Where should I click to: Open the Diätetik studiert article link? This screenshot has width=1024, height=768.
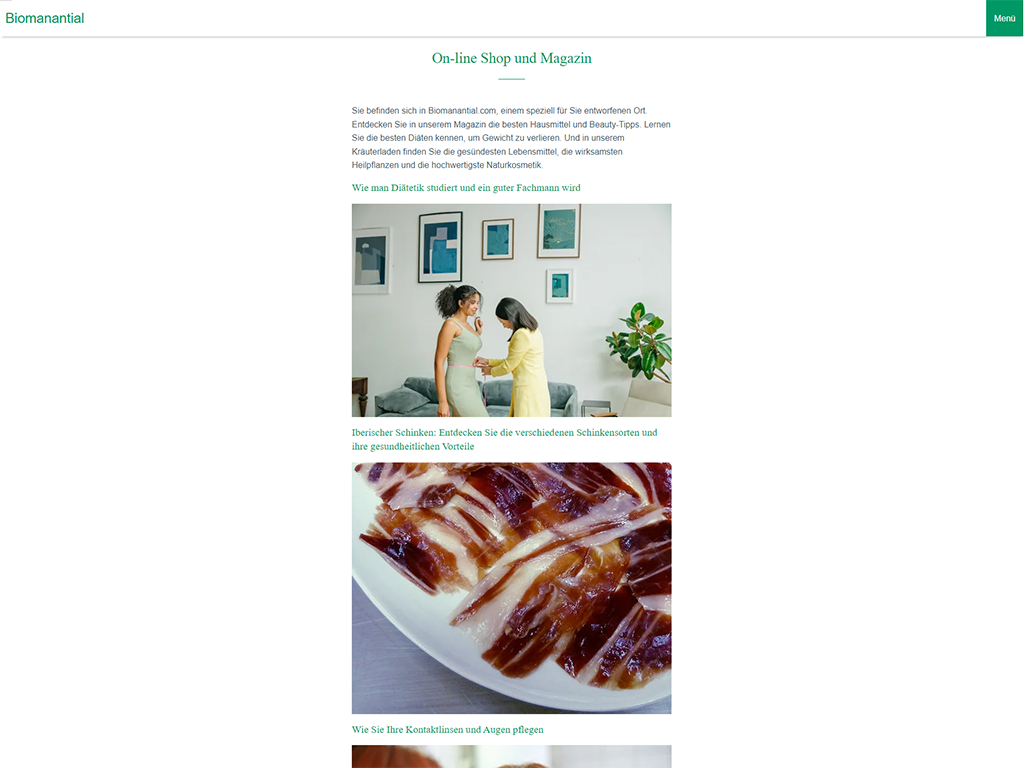click(466, 187)
